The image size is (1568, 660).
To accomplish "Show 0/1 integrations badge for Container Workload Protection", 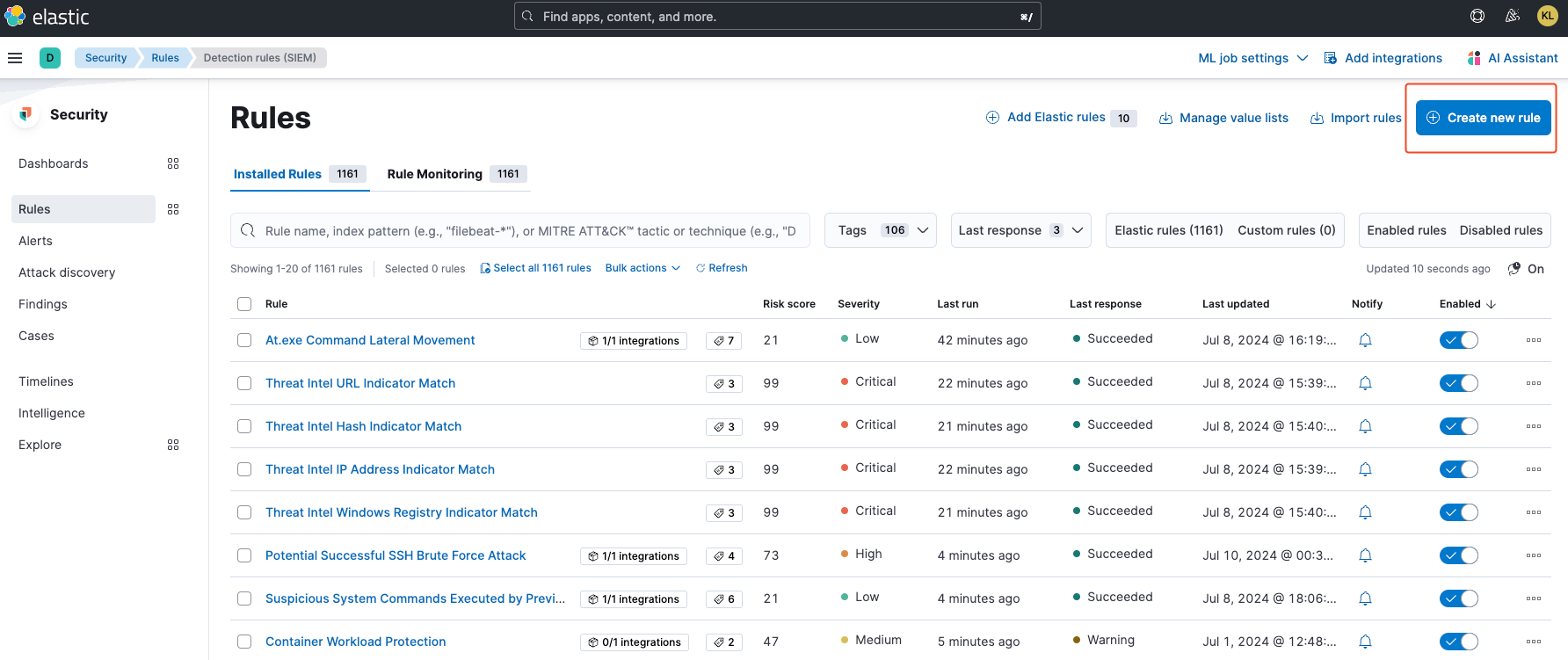I will coord(634,642).
